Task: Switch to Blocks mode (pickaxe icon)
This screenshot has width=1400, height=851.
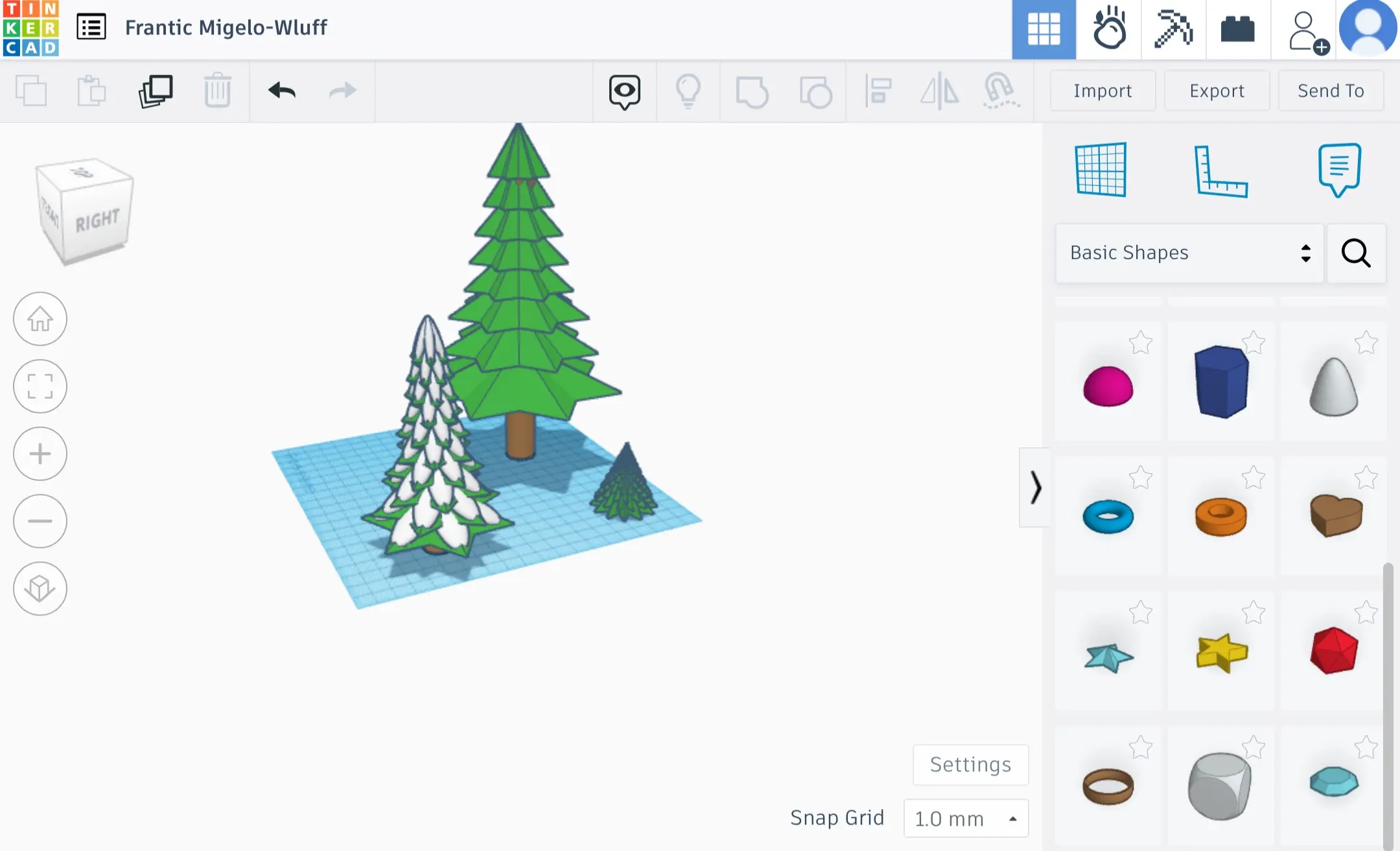Action: coord(1173,29)
